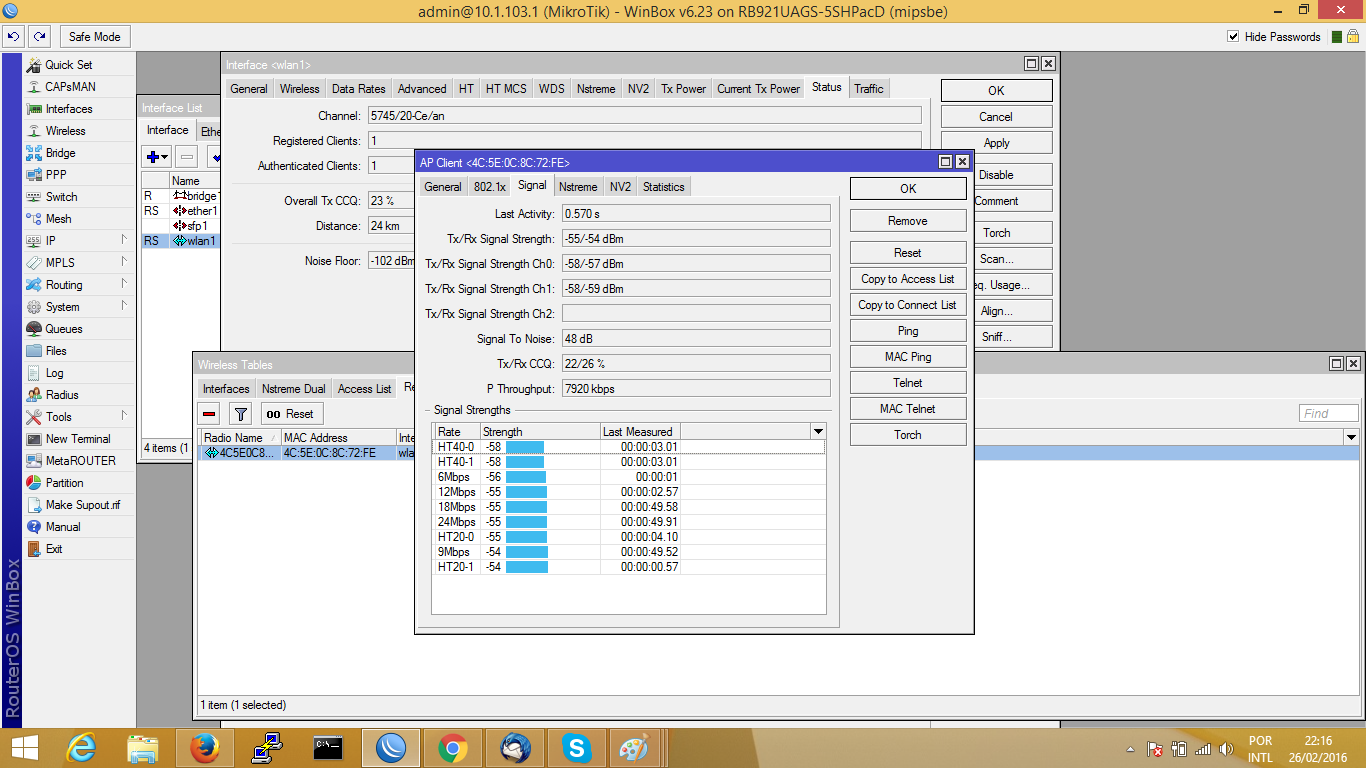Click the MAC Telnet button
The height and width of the screenshot is (768, 1366).
pos(908,409)
